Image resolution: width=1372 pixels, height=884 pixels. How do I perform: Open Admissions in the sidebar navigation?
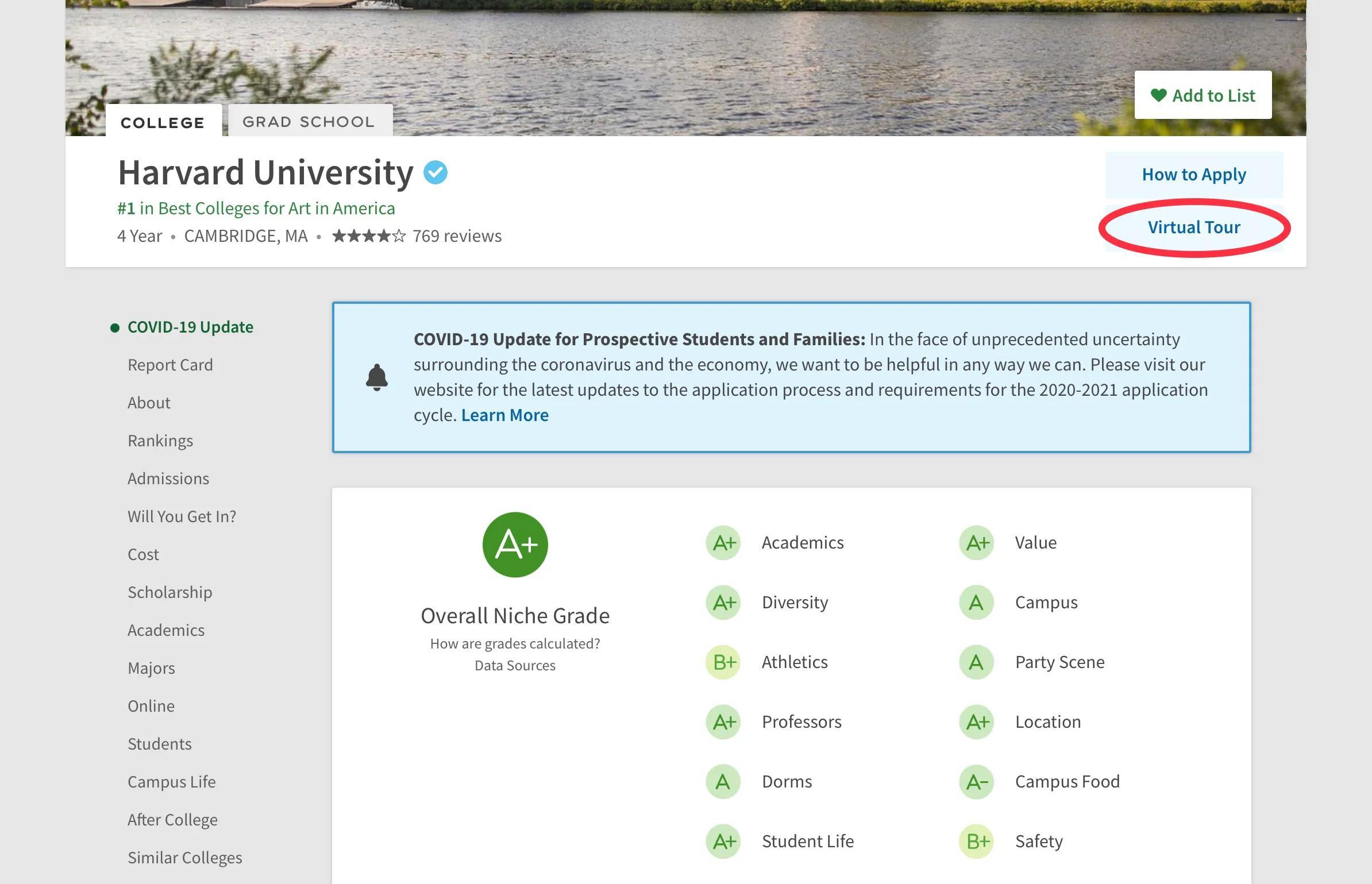pos(168,478)
